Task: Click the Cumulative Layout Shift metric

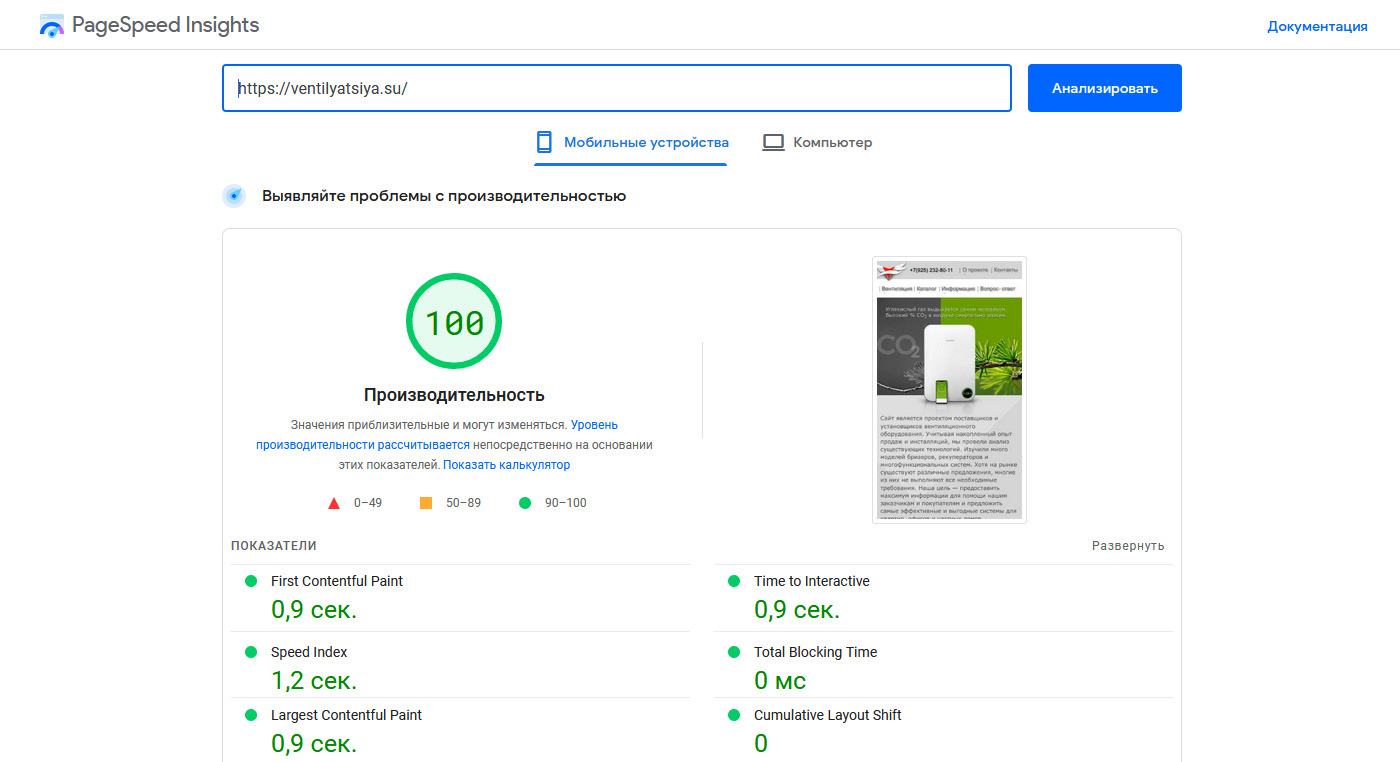Action: 827,715
